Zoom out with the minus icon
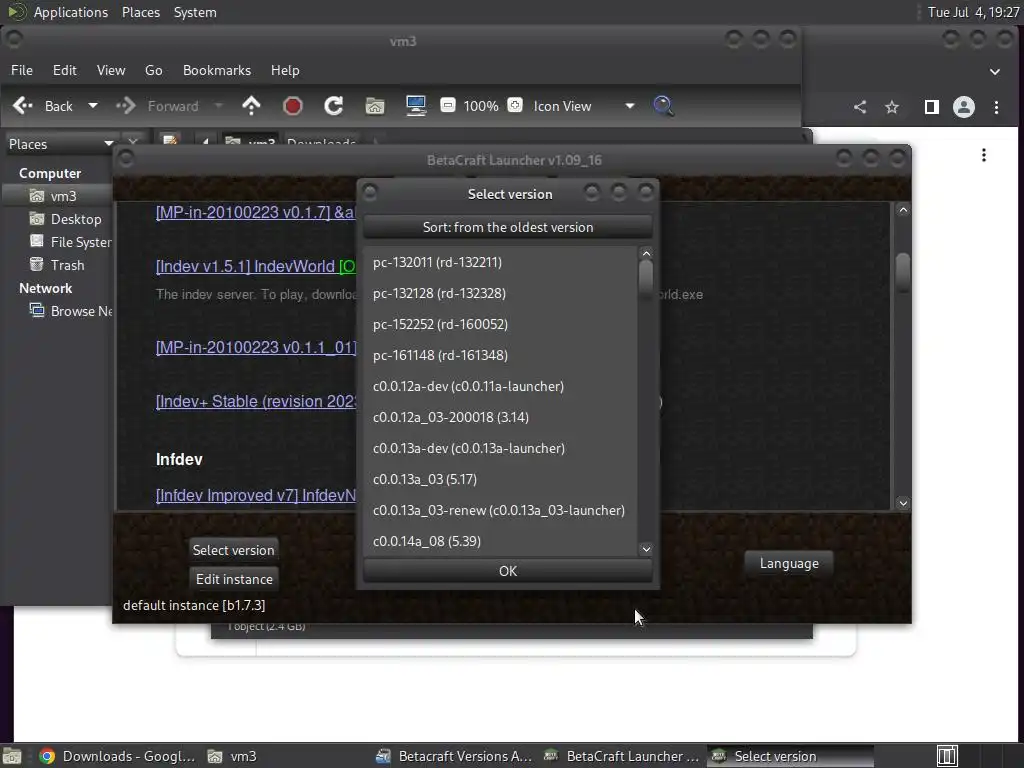The width and height of the screenshot is (1024, 768). [x=448, y=105]
